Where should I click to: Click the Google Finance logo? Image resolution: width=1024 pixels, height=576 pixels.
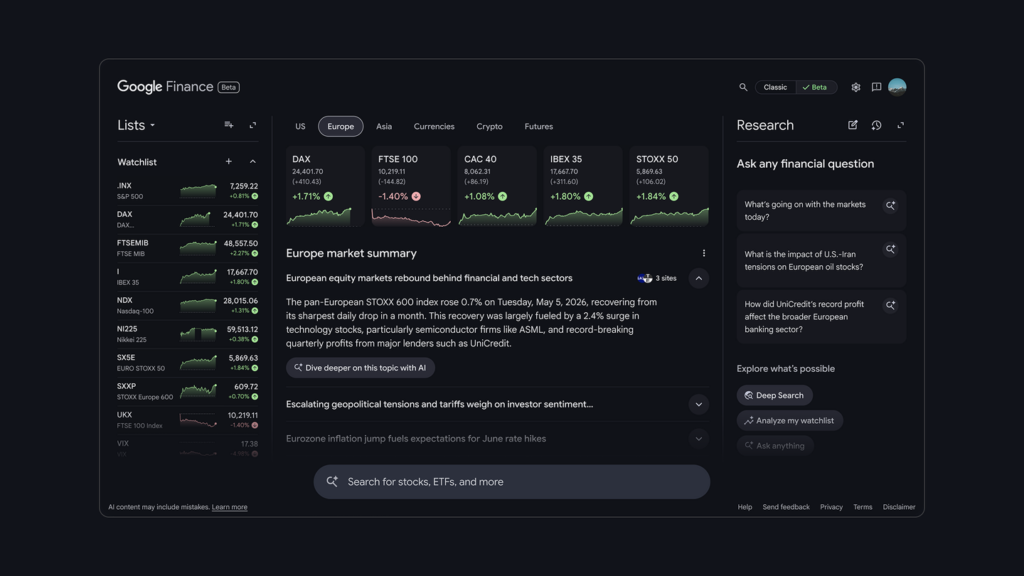click(165, 87)
